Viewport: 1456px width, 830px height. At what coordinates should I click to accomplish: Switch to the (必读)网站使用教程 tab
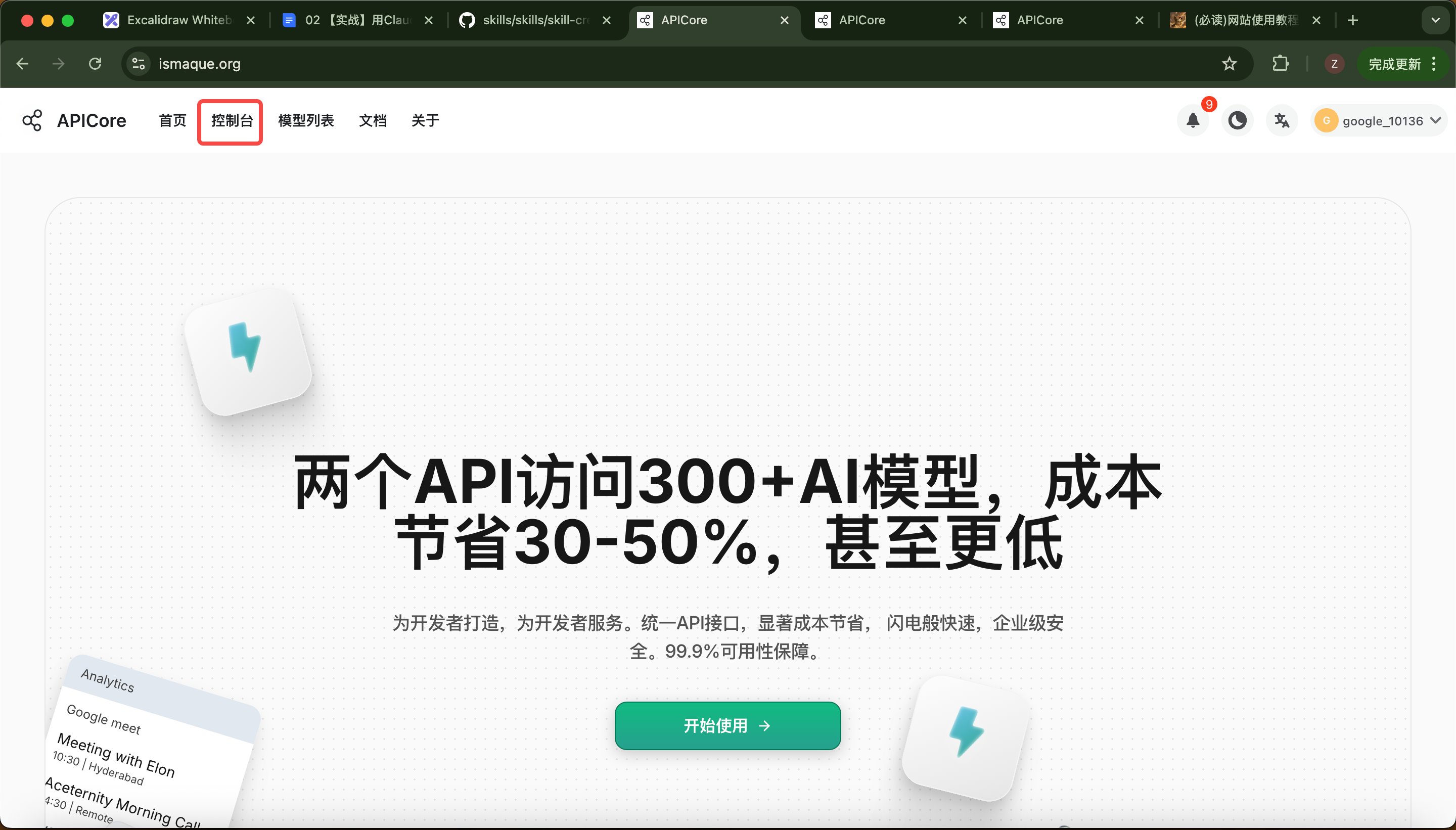[1245, 20]
